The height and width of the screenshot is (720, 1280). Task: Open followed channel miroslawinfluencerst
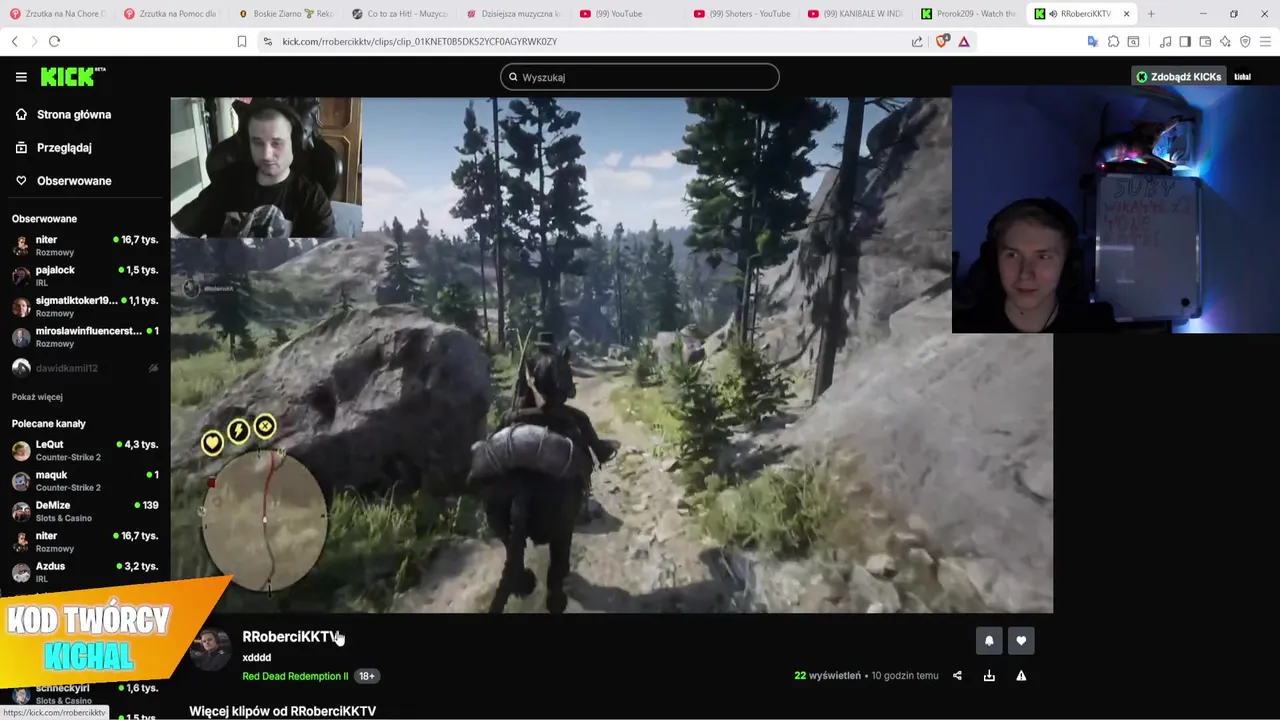click(84, 336)
